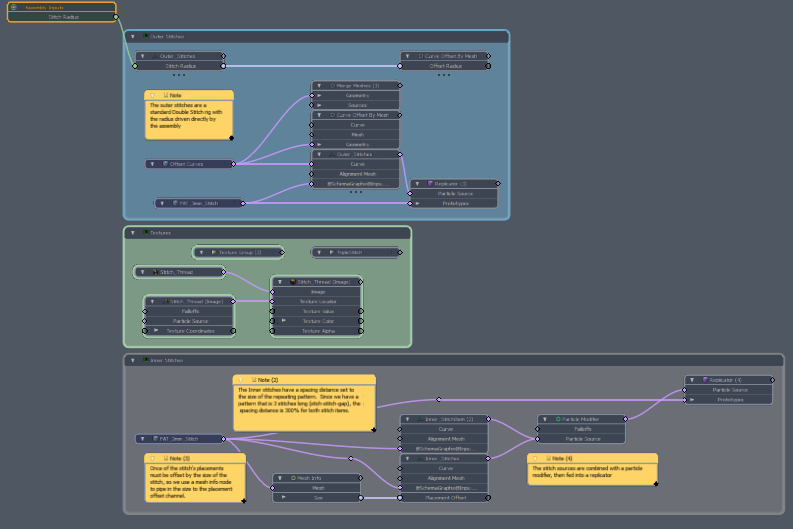Click the Textures group green icon
This screenshot has width=793, height=529.
click(146, 233)
